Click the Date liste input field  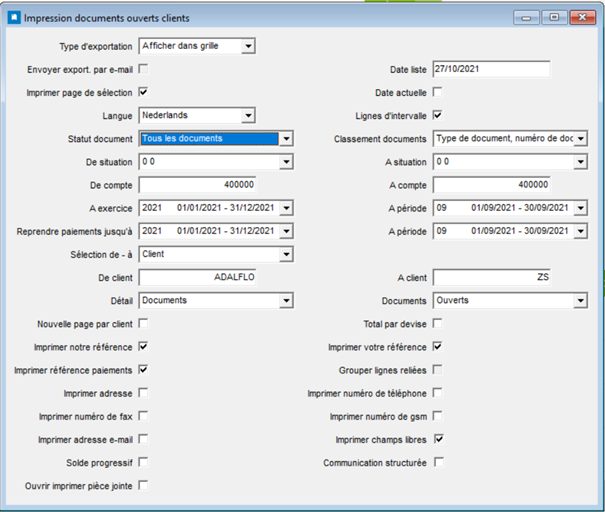pyautogui.click(x=492, y=69)
